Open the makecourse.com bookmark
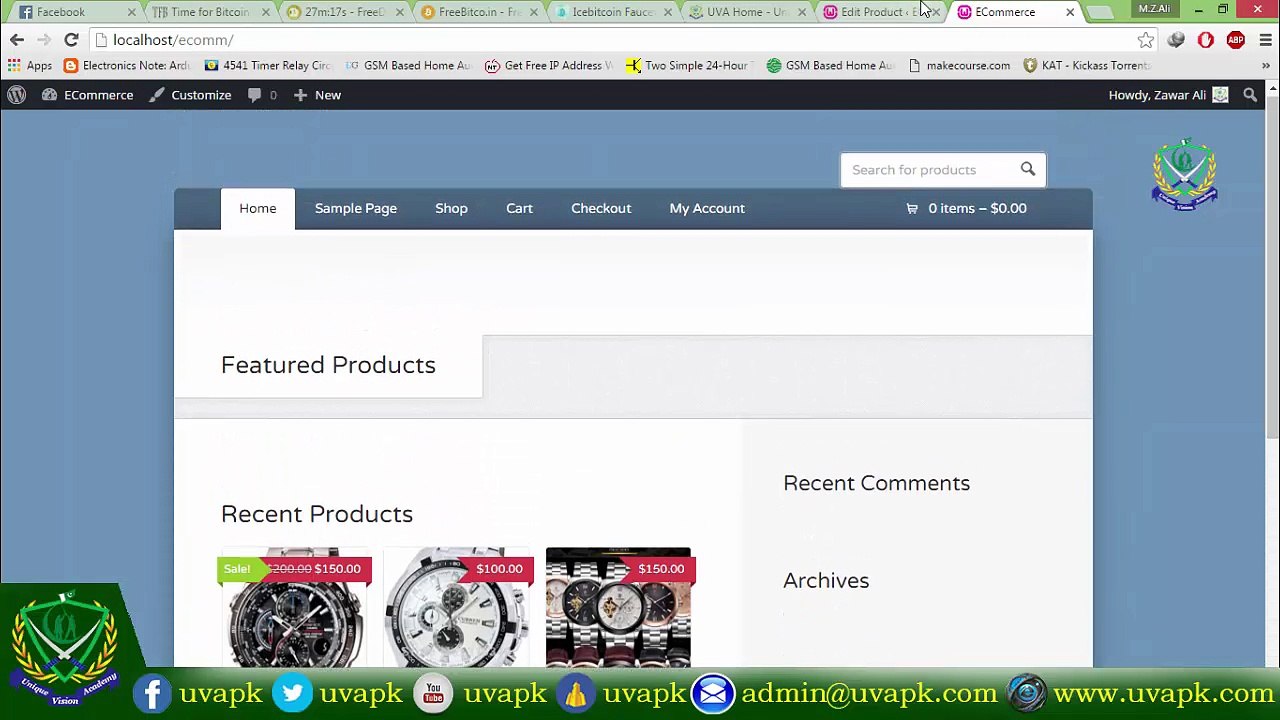Image resolution: width=1280 pixels, height=720 pixels. [960, 66]
